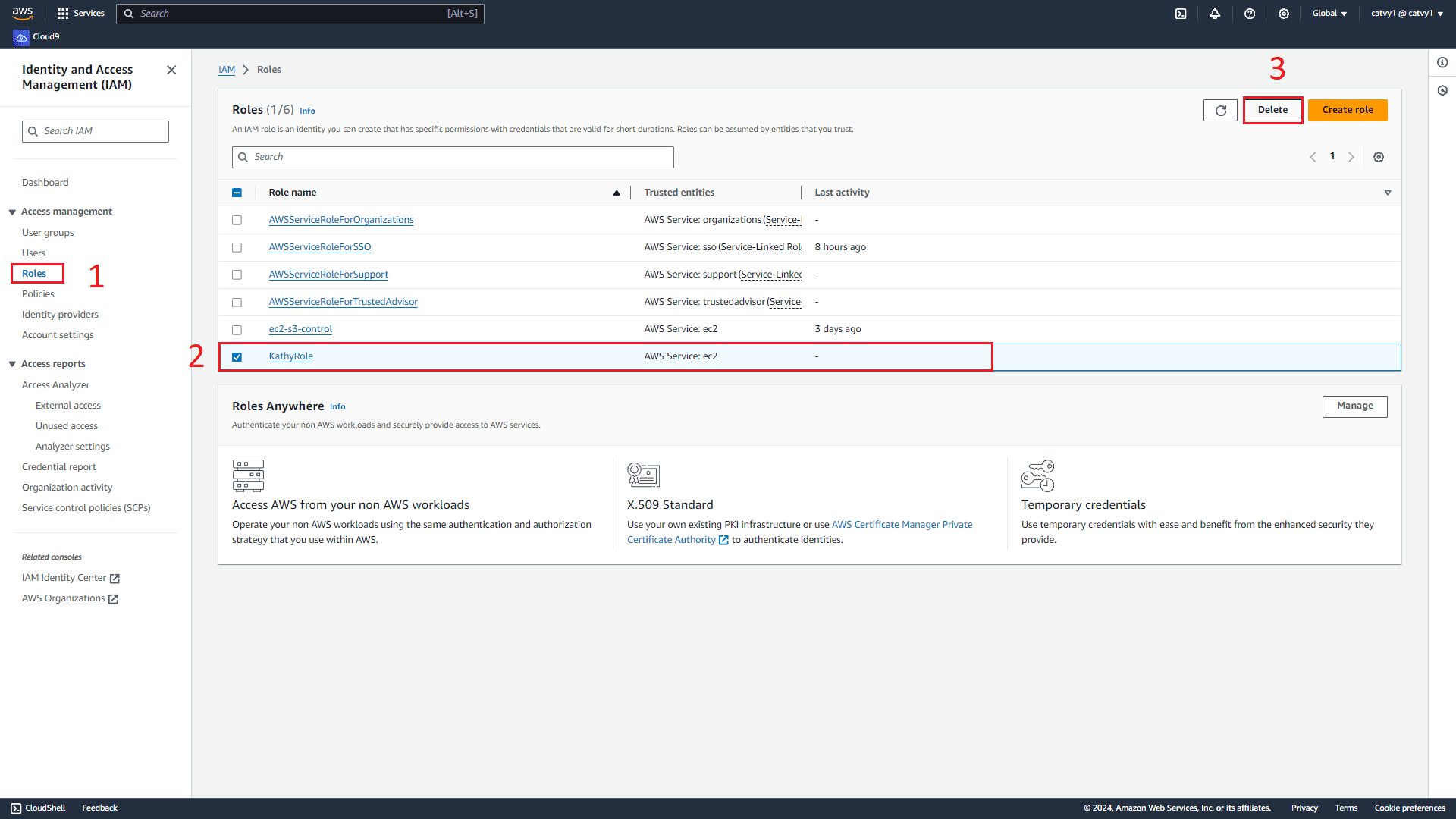Open the info panel icon on right edge

(1442, 63)
